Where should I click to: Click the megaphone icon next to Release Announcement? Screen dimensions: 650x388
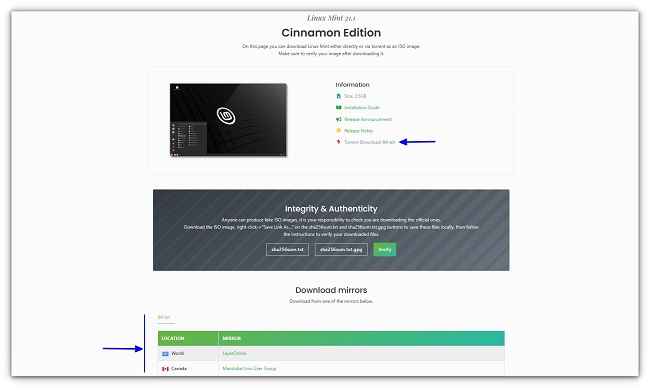[x=338, y=119]
